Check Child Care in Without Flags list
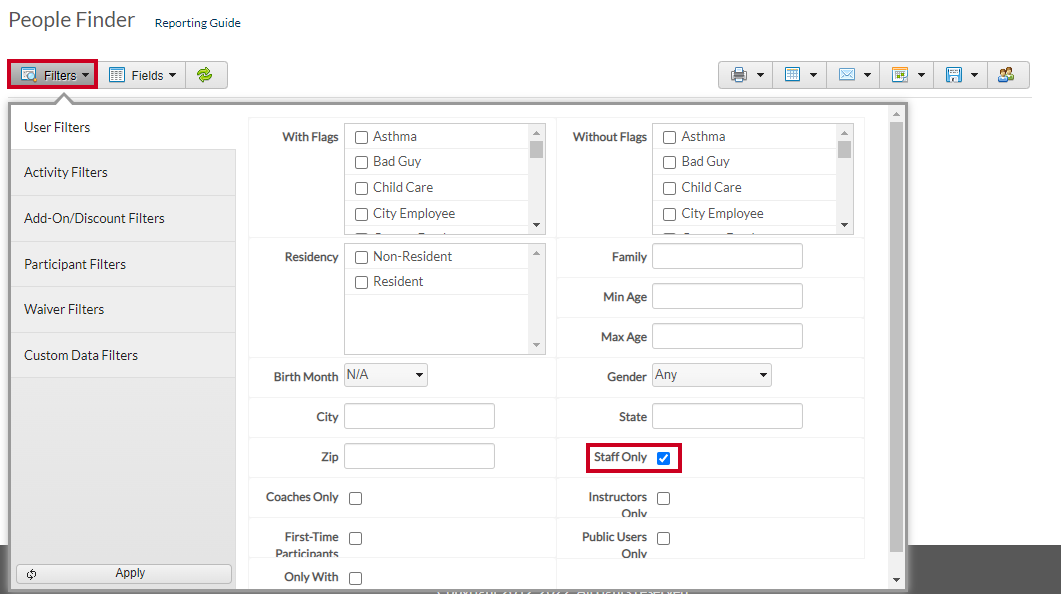Viewport: 1061px width, 594px height. (x=669, y=188)
